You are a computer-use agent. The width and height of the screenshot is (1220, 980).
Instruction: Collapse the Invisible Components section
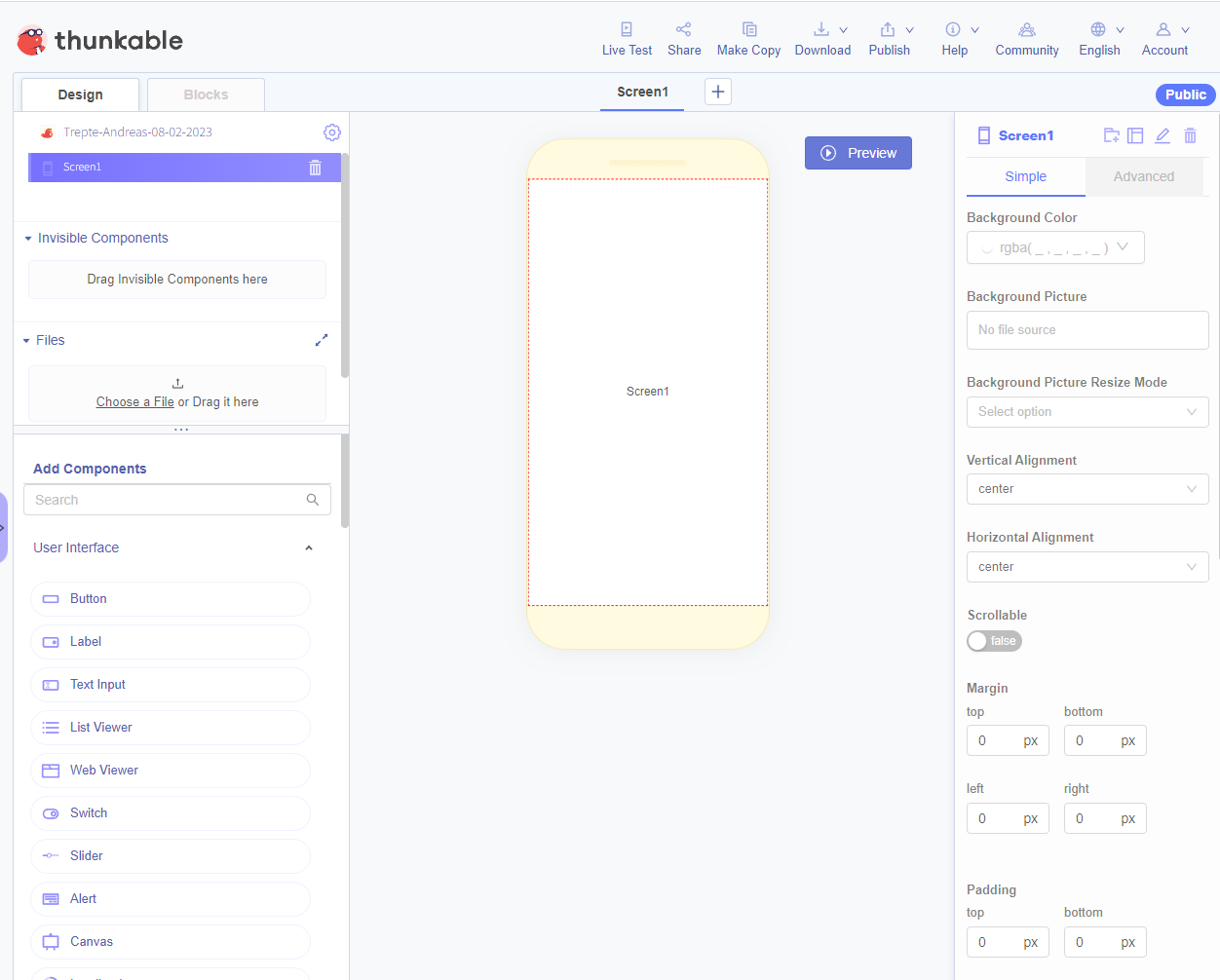pyautogui.click(x=28, y=239)
